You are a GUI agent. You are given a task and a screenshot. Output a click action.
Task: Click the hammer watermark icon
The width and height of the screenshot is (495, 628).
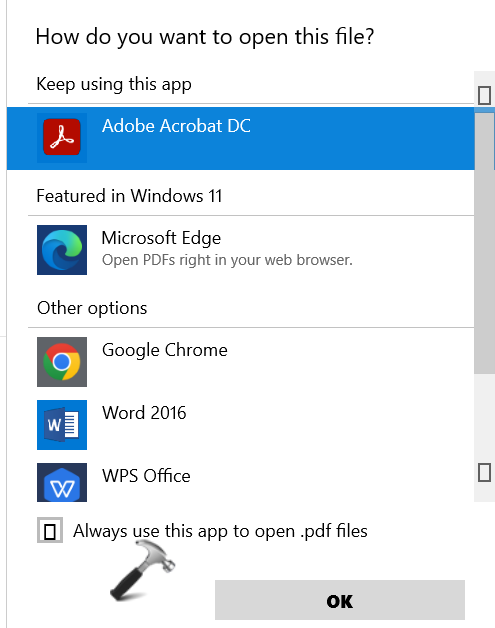pyautogui.click(x=143, y=570)
